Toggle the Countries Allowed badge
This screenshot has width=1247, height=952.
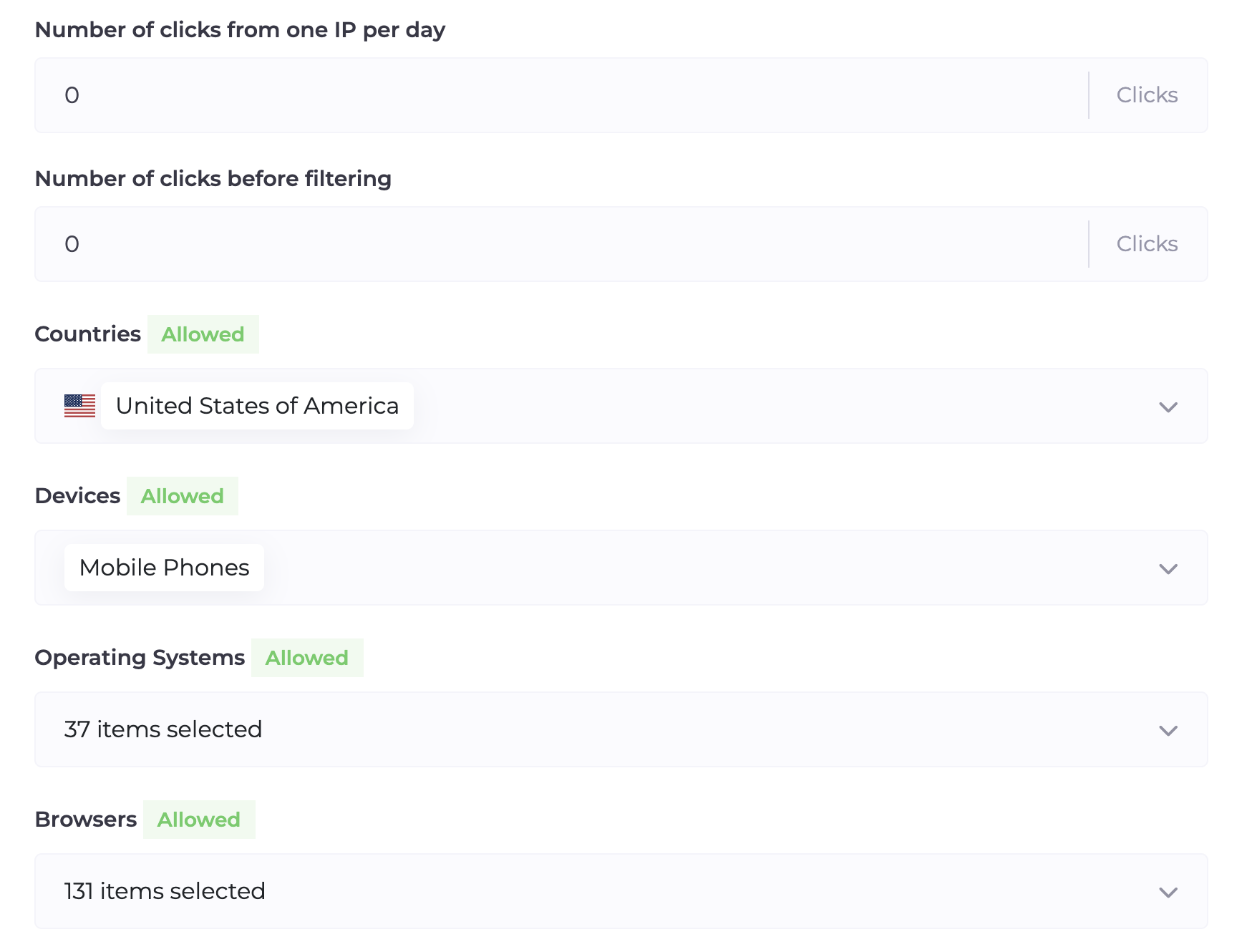pyautogui.click(x=203, y=334)
